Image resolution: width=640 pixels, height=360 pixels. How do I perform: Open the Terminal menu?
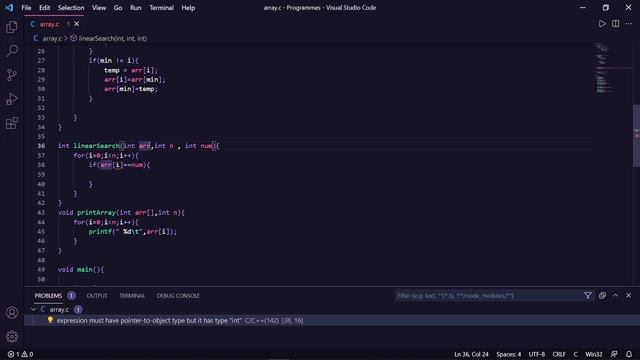[x=161, y=8]
